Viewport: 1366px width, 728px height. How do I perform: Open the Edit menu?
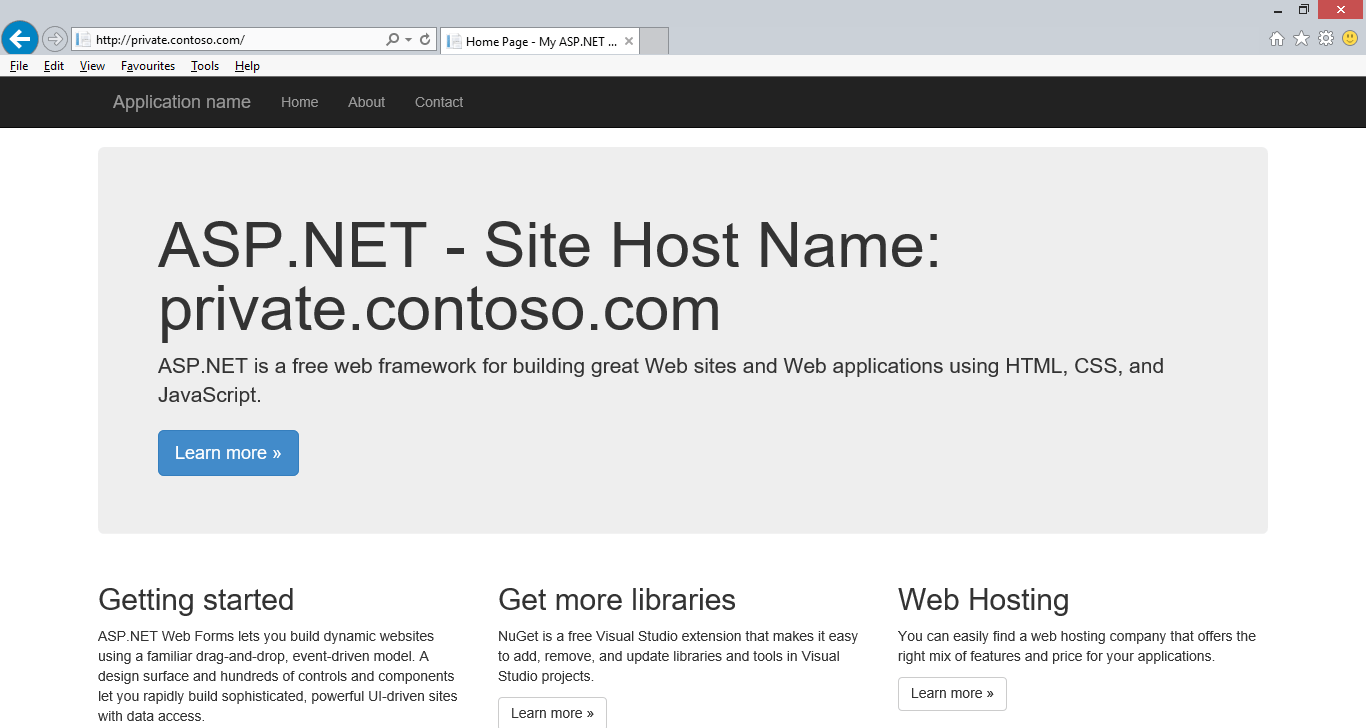click(x=54, y=66)
